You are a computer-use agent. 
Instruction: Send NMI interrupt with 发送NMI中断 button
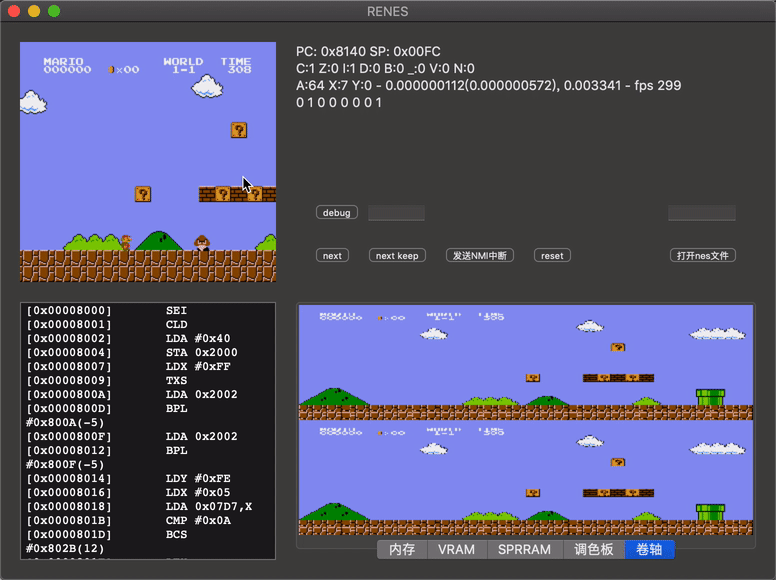(x=480, y=255)
